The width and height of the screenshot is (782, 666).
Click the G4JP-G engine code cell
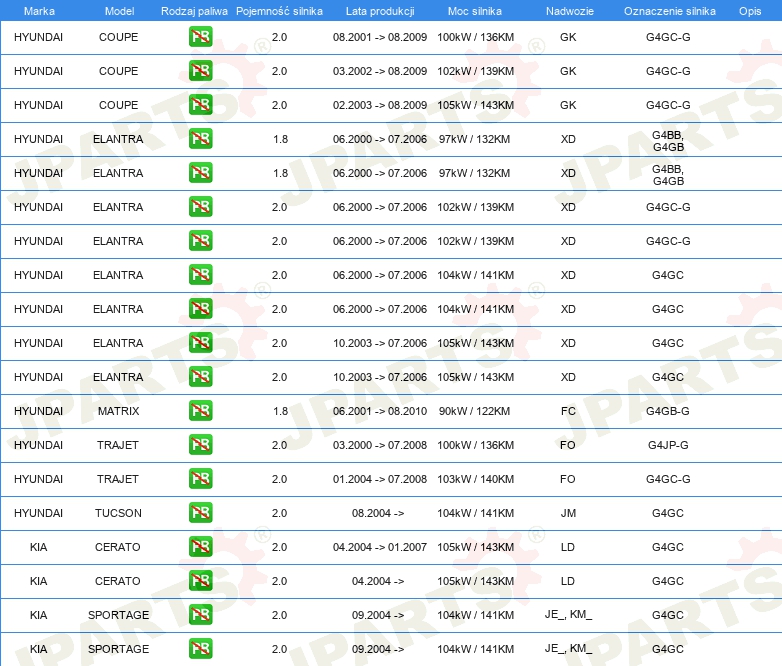coord(668,445)
